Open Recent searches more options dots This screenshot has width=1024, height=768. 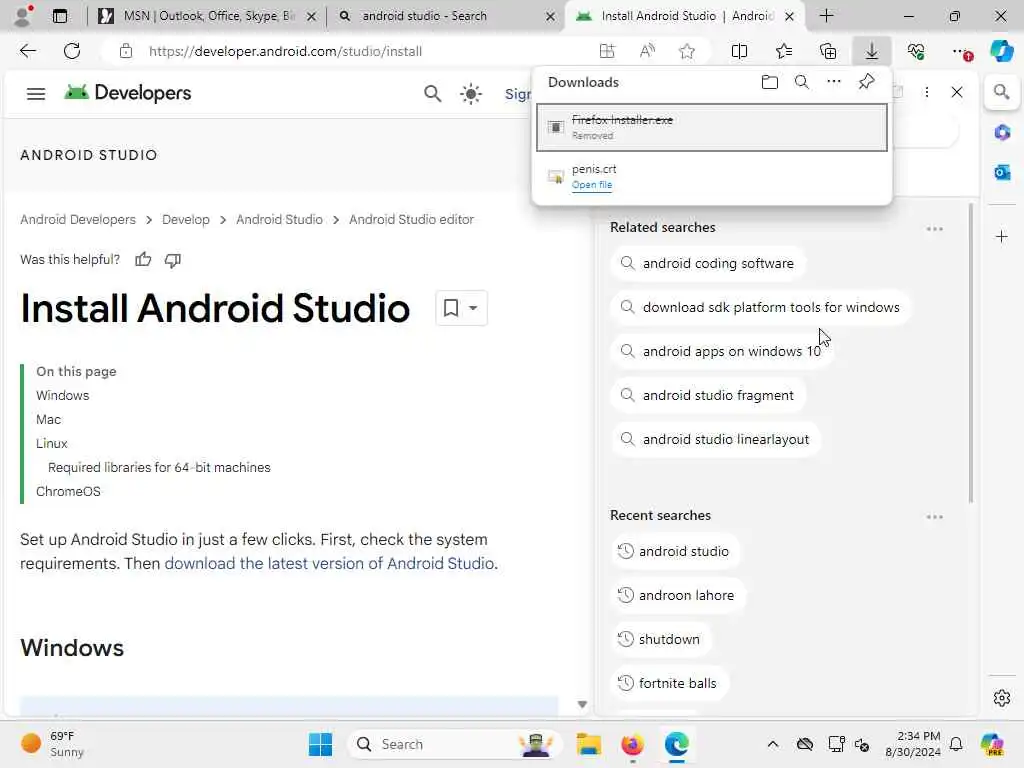(x=935, y=517)
